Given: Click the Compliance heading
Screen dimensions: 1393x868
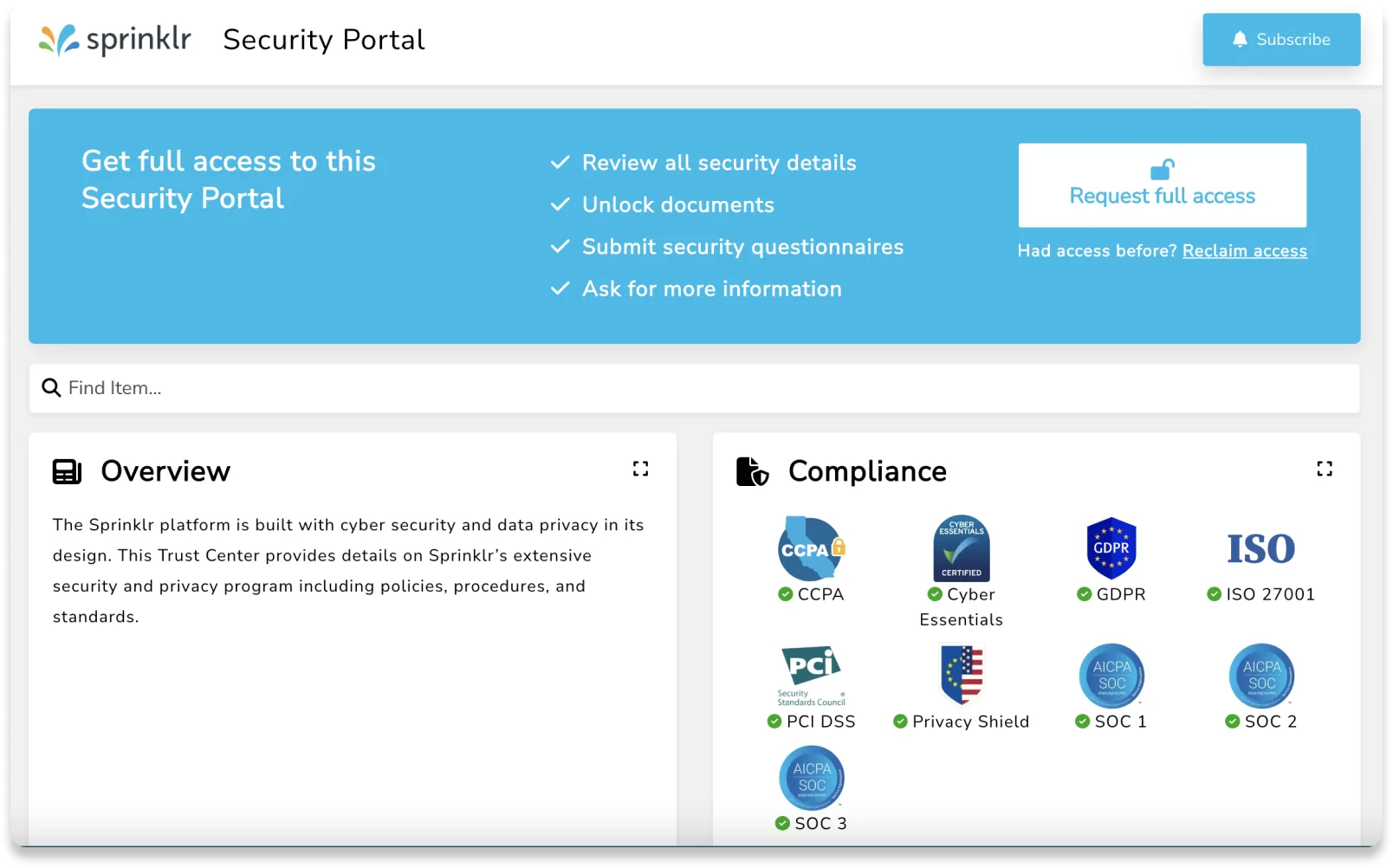Looking at the screenshot, I should coord(867,471).
